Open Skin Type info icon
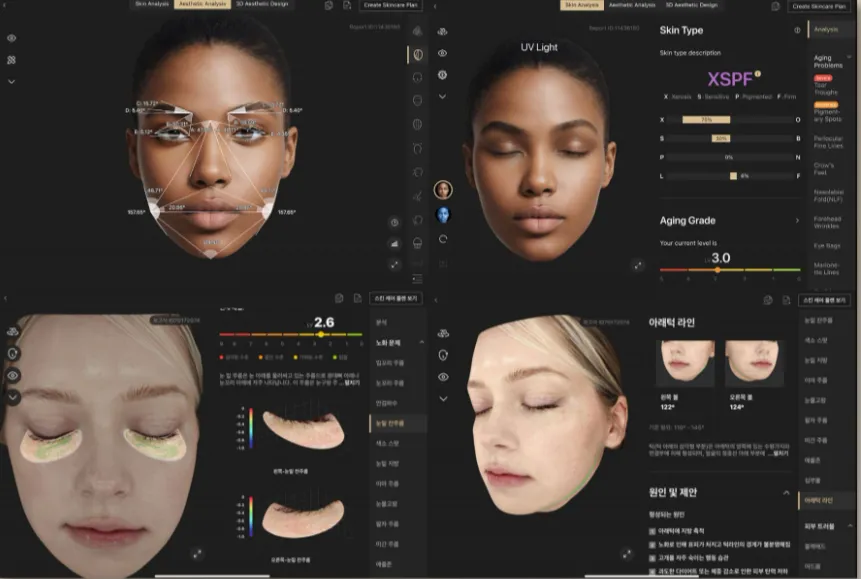861x579 pixels. (797, 30)
